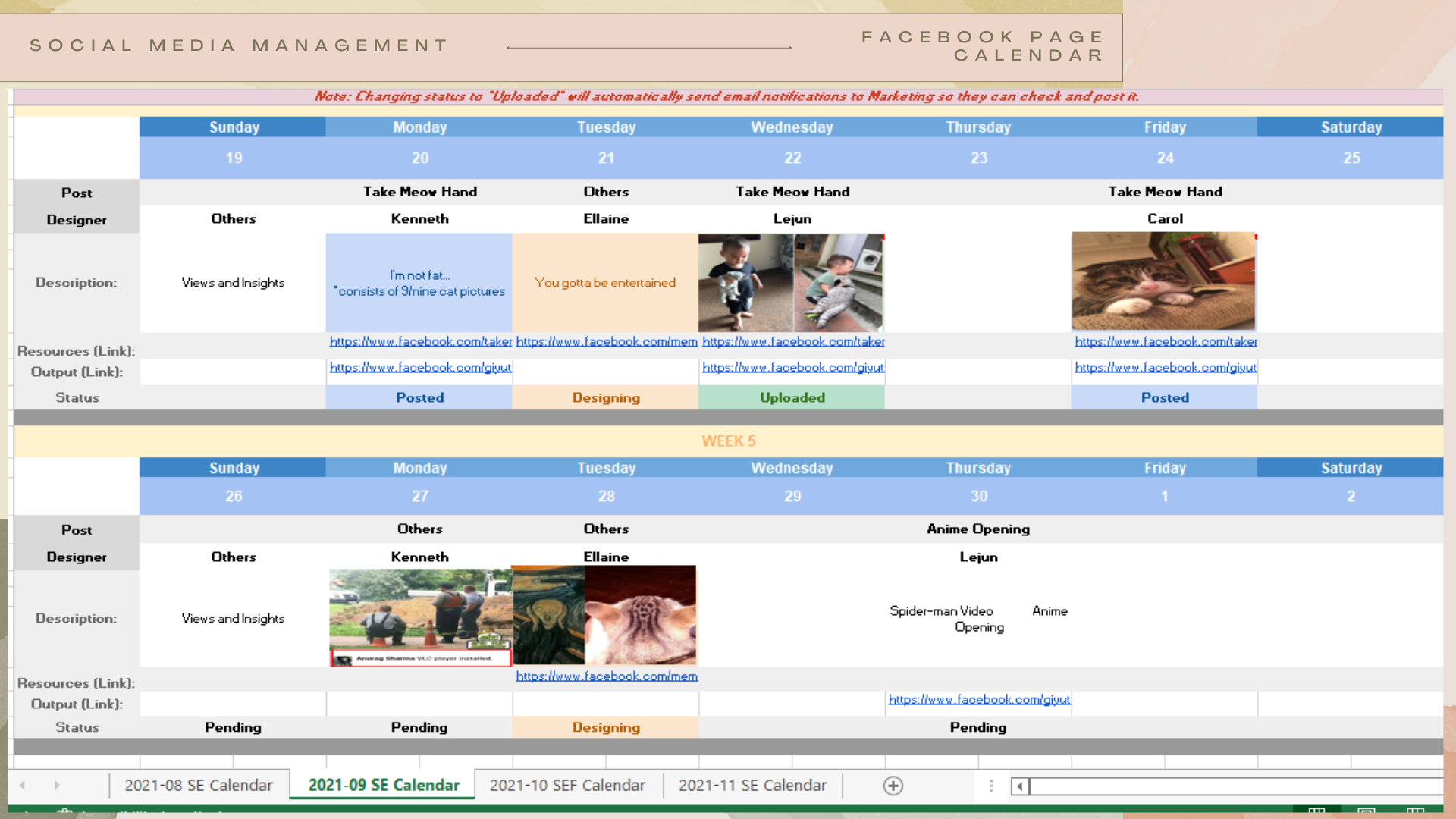Open Wednesday 22 output Facebook link
The height and width of the screenshot is (819, 1456).
pos(792,367)
